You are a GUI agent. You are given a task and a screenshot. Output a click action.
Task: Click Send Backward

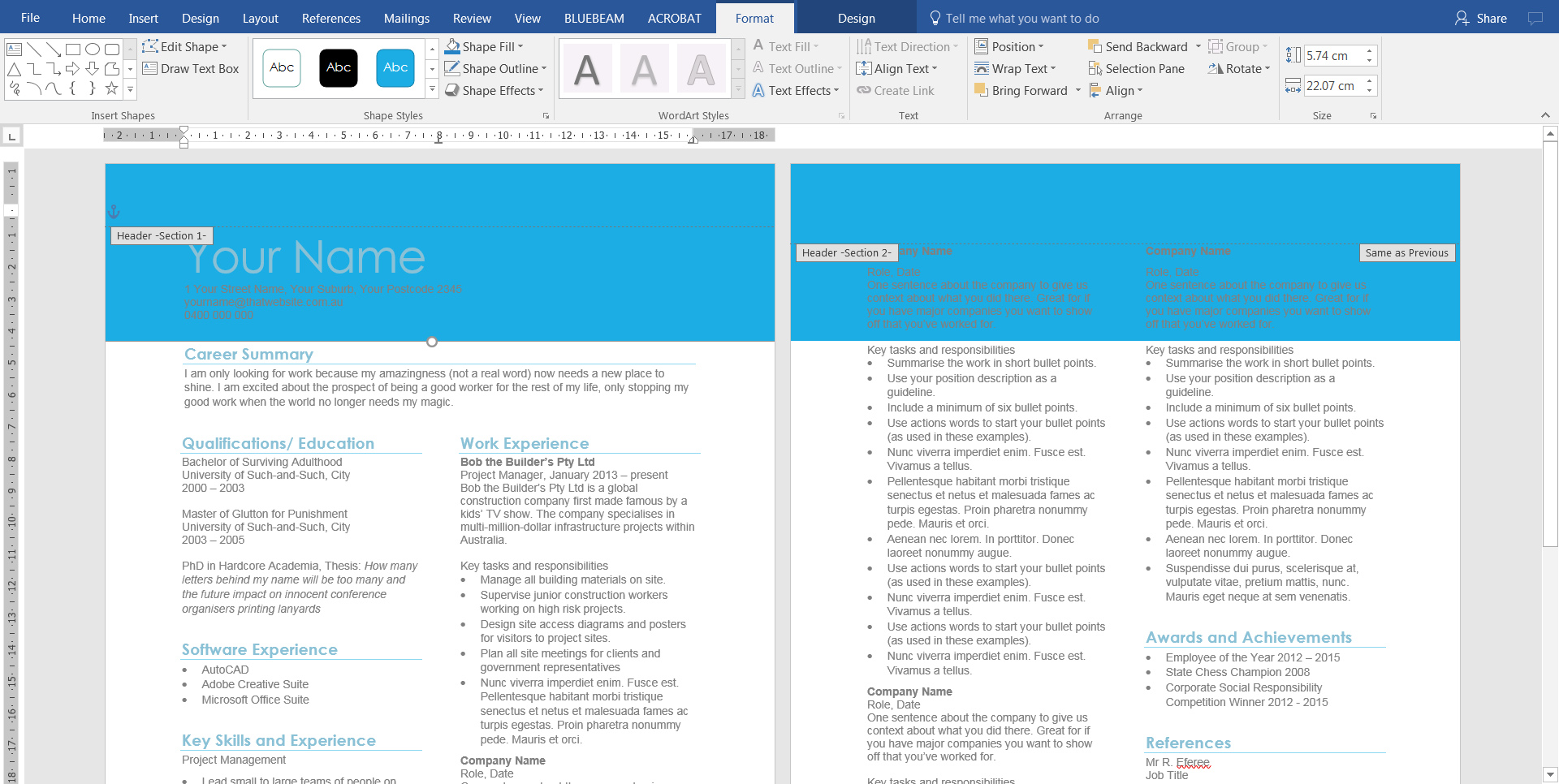tap(1138, 47)
